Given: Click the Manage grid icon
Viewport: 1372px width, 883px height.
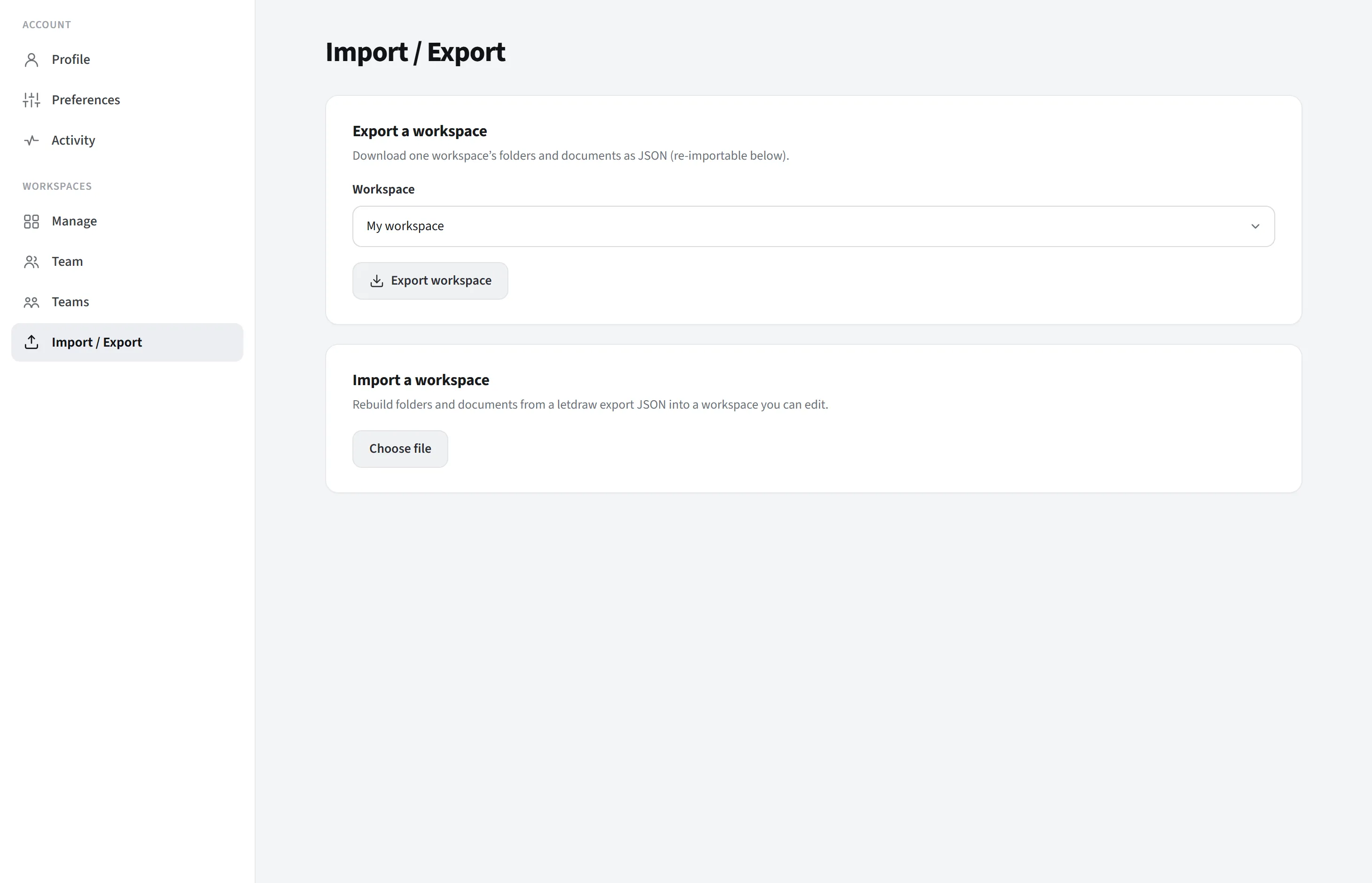Looking at the screenshot, I should (31, 221).
